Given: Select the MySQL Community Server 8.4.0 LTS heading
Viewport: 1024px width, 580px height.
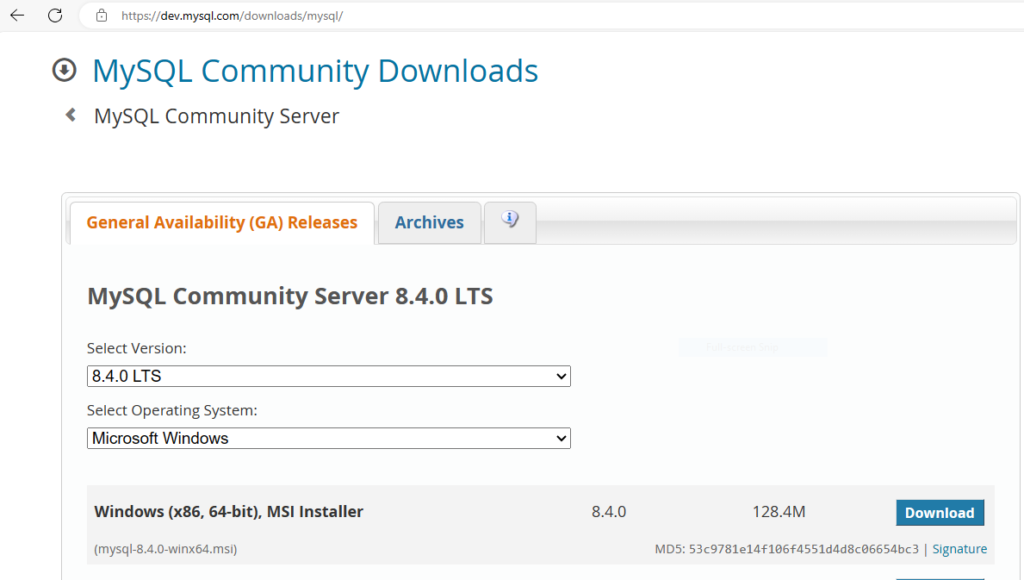Looking at the screenshot, I should [x=290, y=296].
